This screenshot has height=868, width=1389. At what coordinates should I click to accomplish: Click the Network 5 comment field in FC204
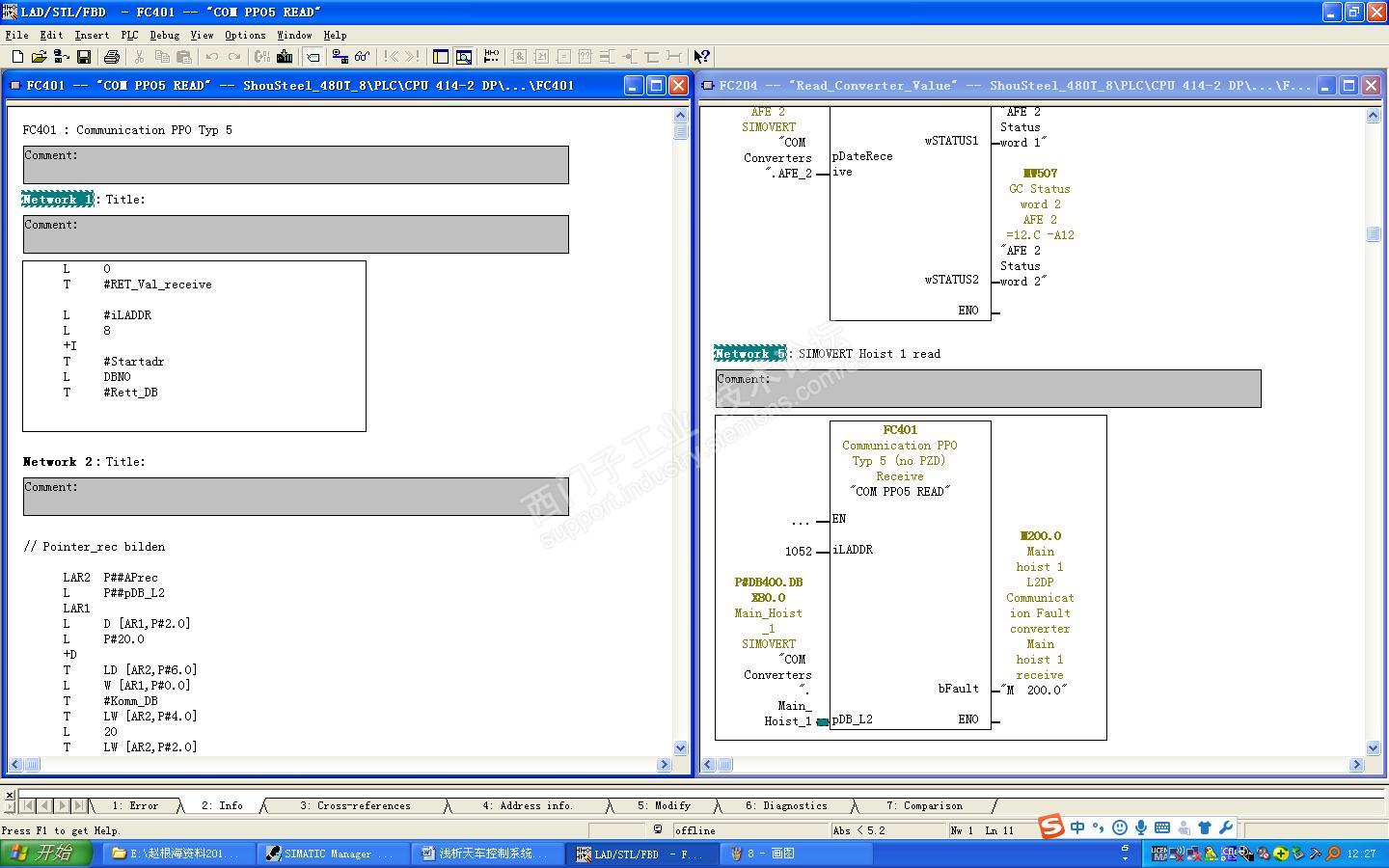(989, 389)
